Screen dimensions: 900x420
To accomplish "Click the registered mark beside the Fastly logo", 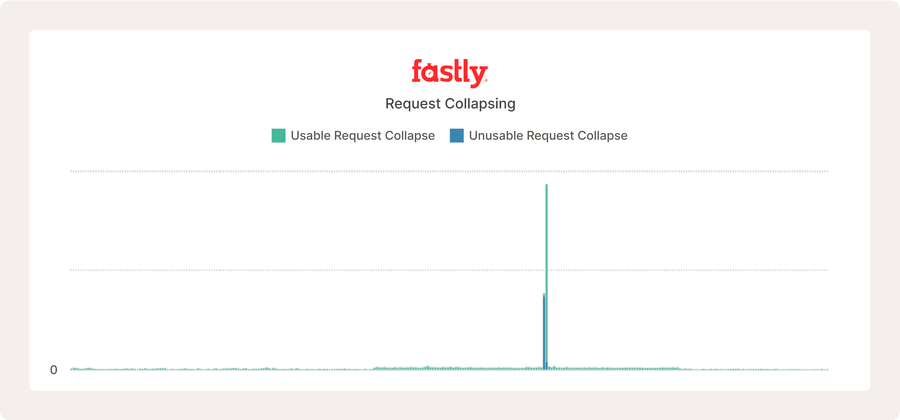I will point(487,81).
